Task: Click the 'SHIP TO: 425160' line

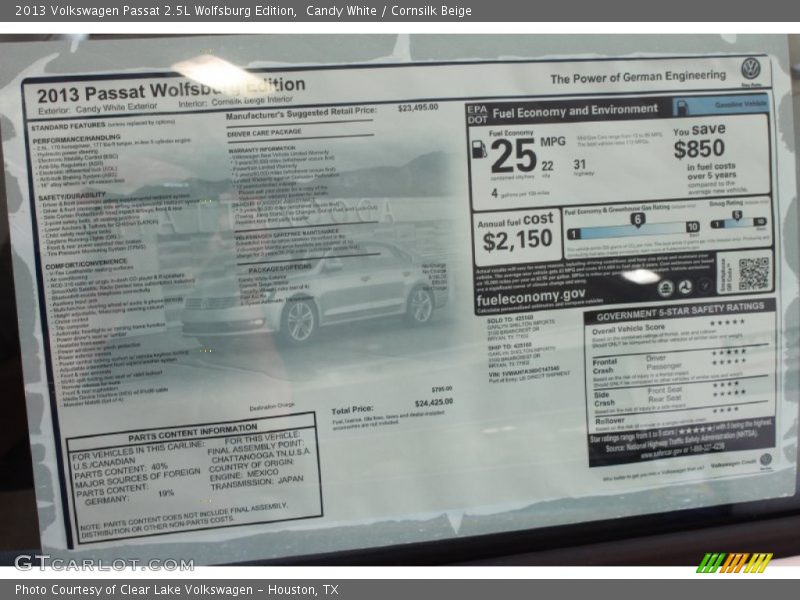Action: [x=510, y=346]
